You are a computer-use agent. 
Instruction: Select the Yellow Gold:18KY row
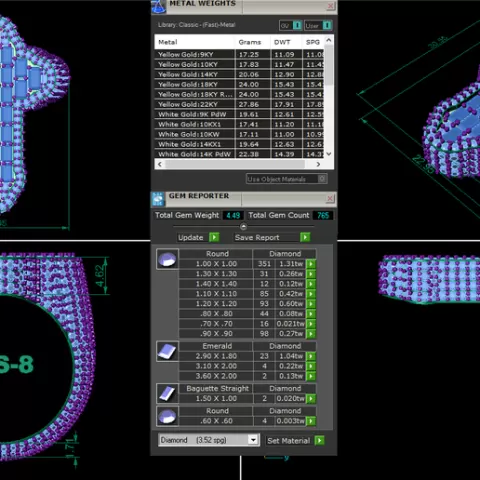pyautogui.click(x=239, y=84)
